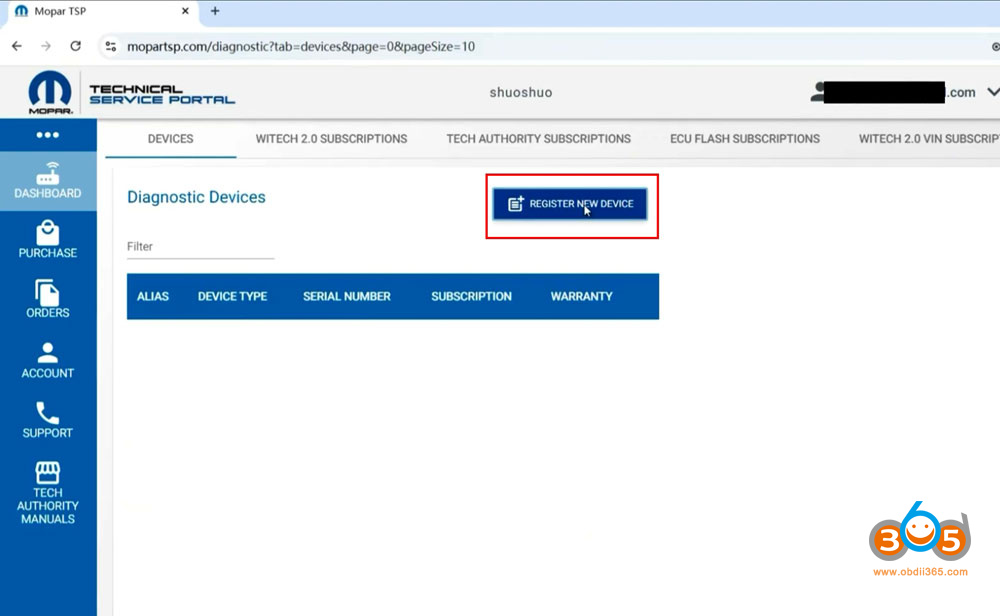Click the Filter input field
Image resolution: width=1000 pixels, height=616 pixels.
point(200,247)
